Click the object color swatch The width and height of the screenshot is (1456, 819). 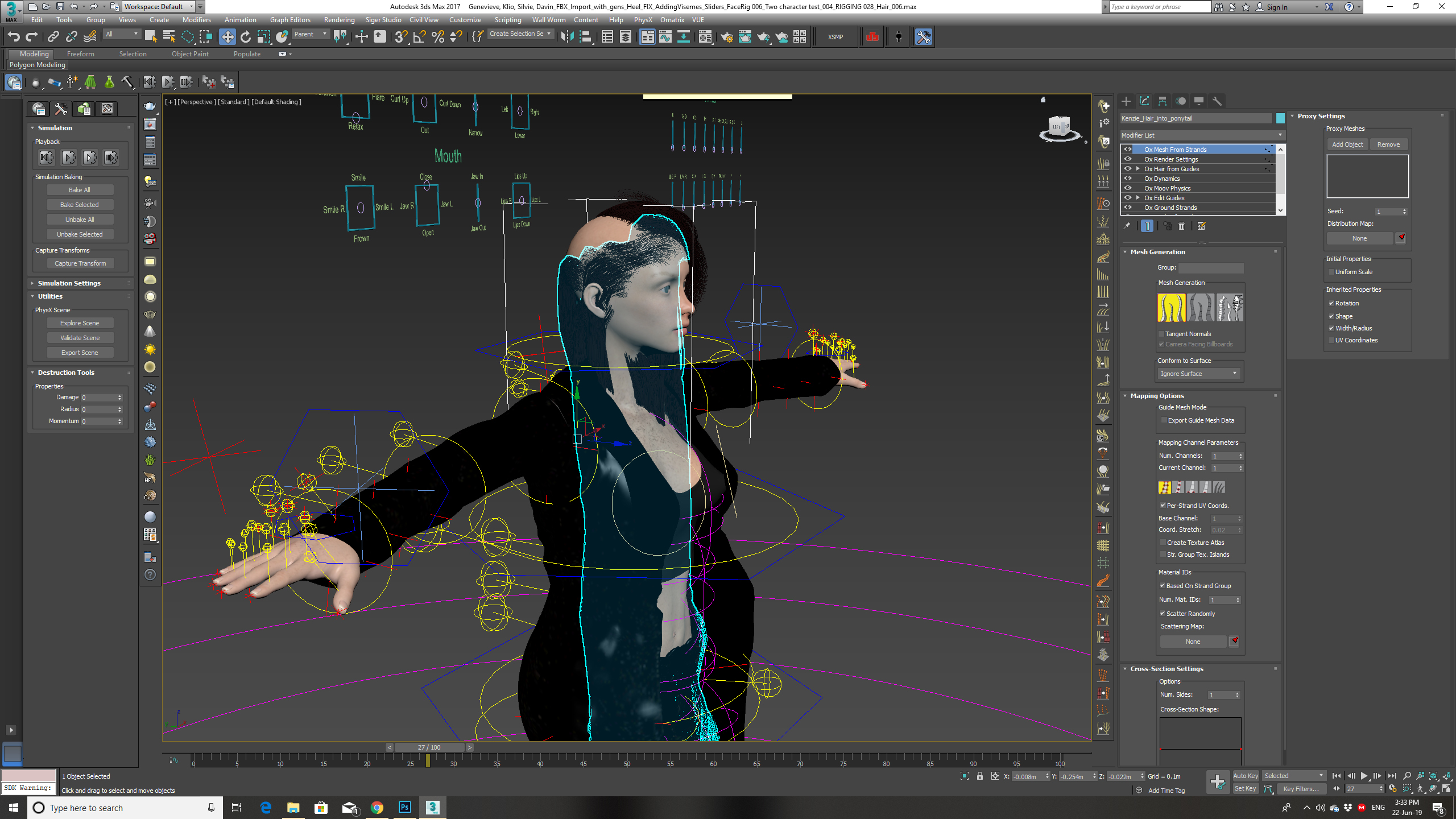point(1280,118)
